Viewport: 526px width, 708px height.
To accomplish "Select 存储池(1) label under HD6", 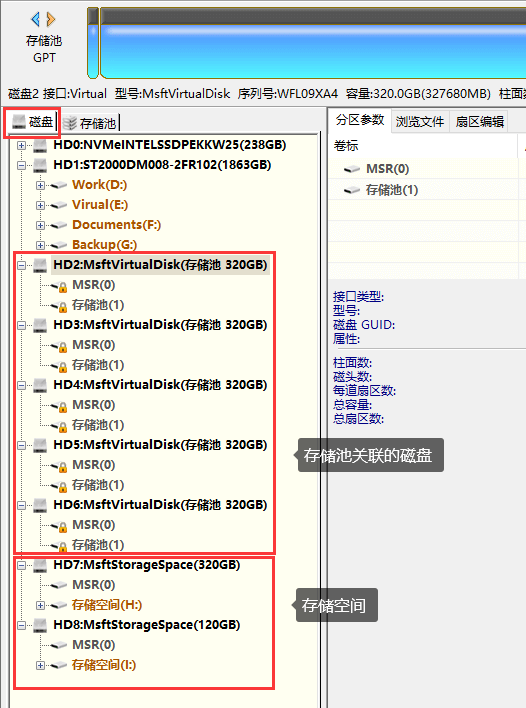I will (98, 545).
